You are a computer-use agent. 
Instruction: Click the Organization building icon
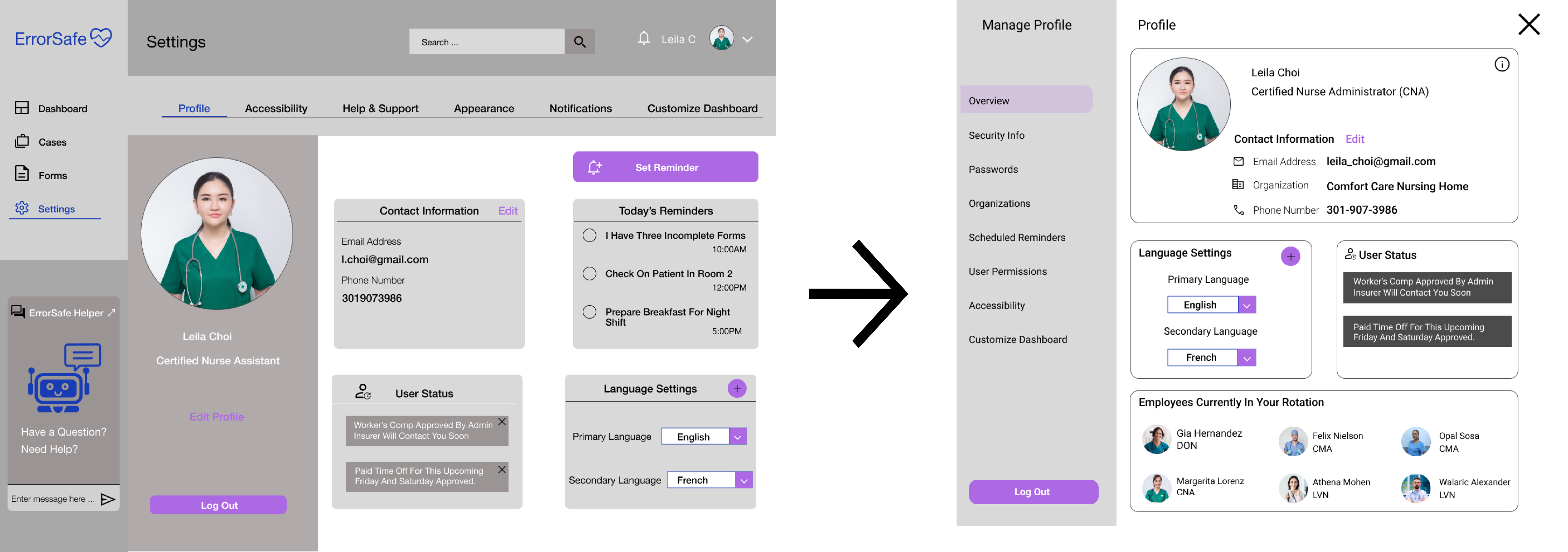pos(1238,185)
